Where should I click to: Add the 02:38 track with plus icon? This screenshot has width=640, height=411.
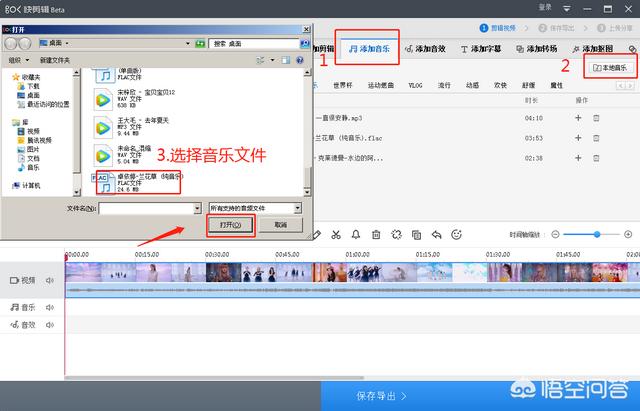(x=578, y=158)
